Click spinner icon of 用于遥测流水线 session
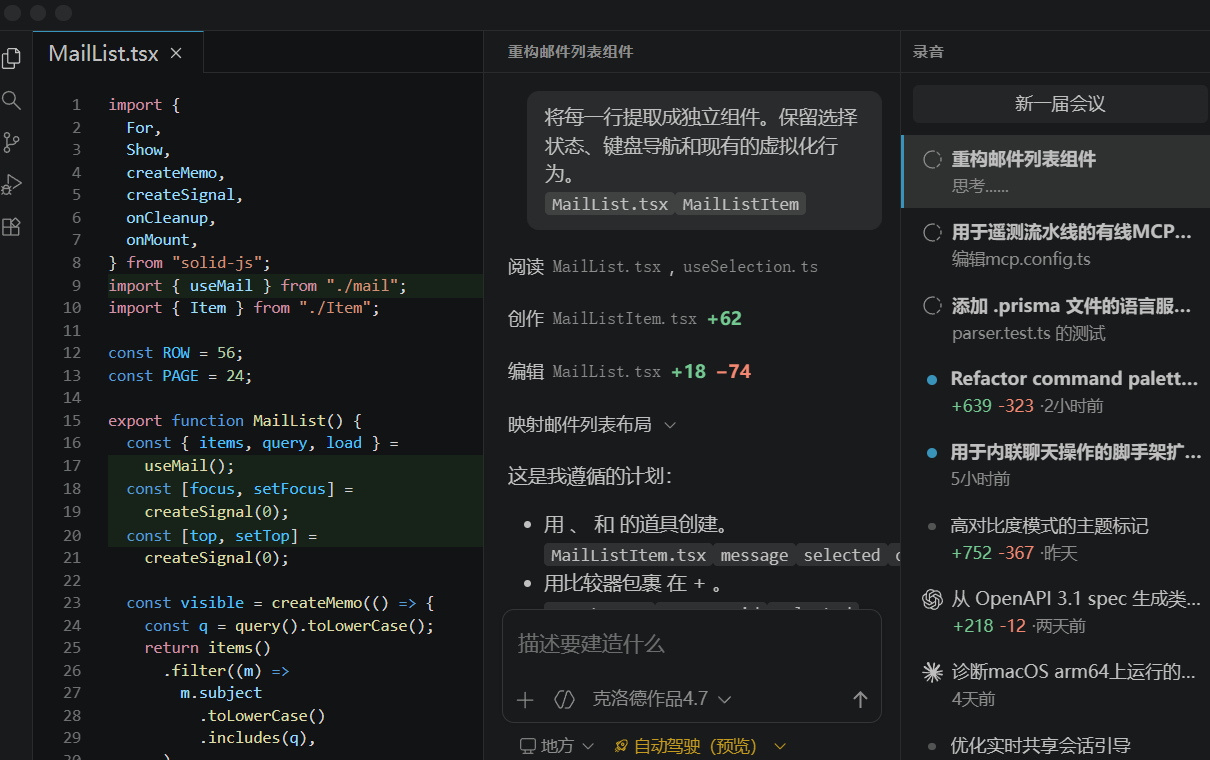 tap(932, 233)
